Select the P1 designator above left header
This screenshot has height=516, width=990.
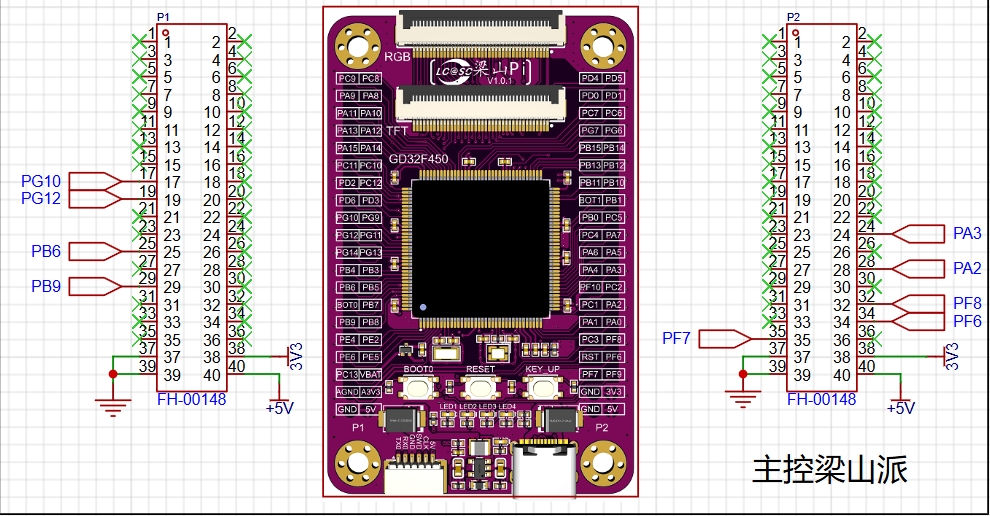click(164, 18)
